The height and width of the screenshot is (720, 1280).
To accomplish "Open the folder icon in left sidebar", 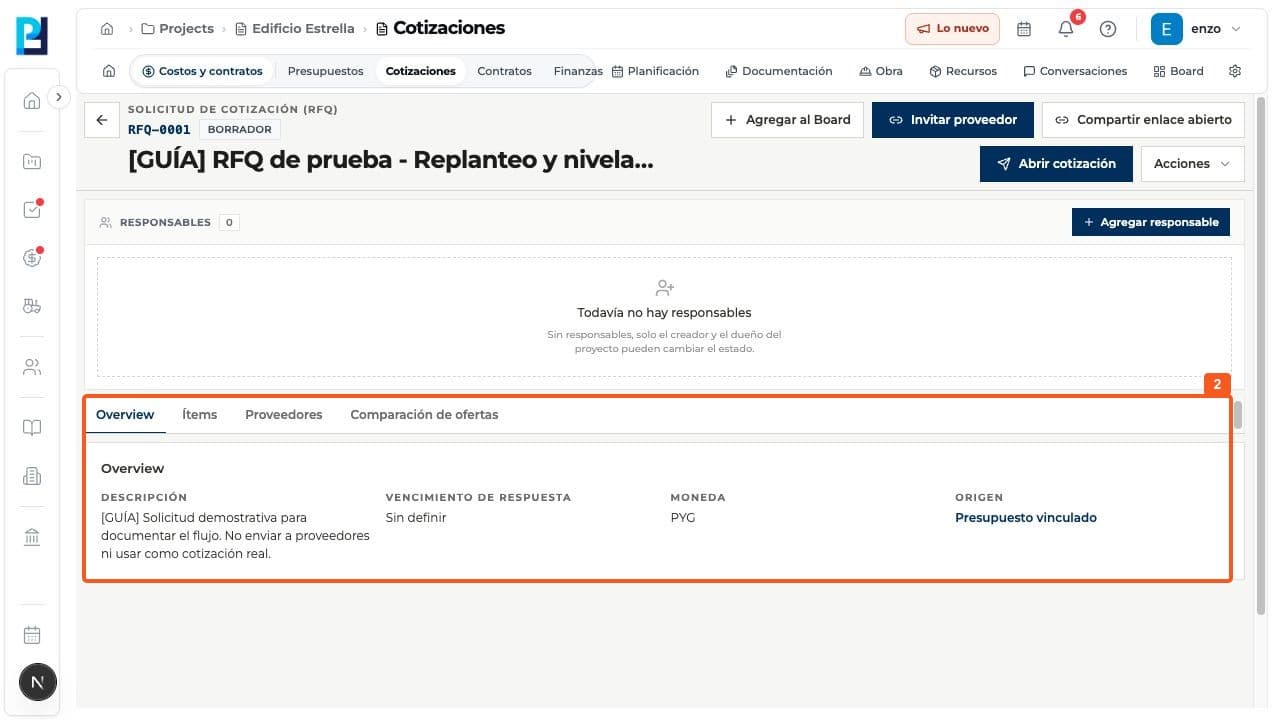I will tap(32, 161).
